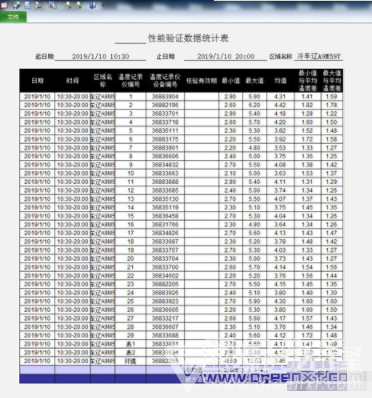Expand the quick access toolbar customize arrow
The image size is (372, 398).
(x=103, y=5)
